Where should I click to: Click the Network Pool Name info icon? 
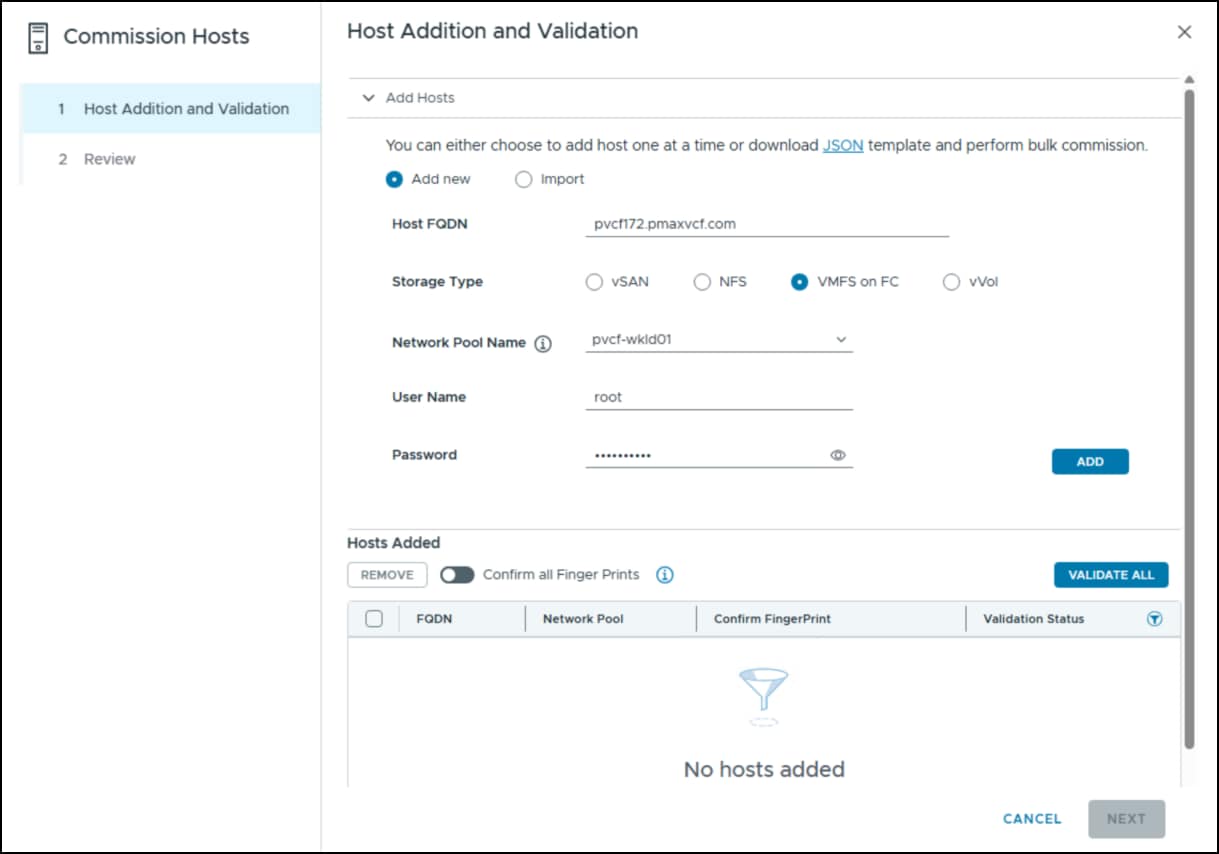543,343
